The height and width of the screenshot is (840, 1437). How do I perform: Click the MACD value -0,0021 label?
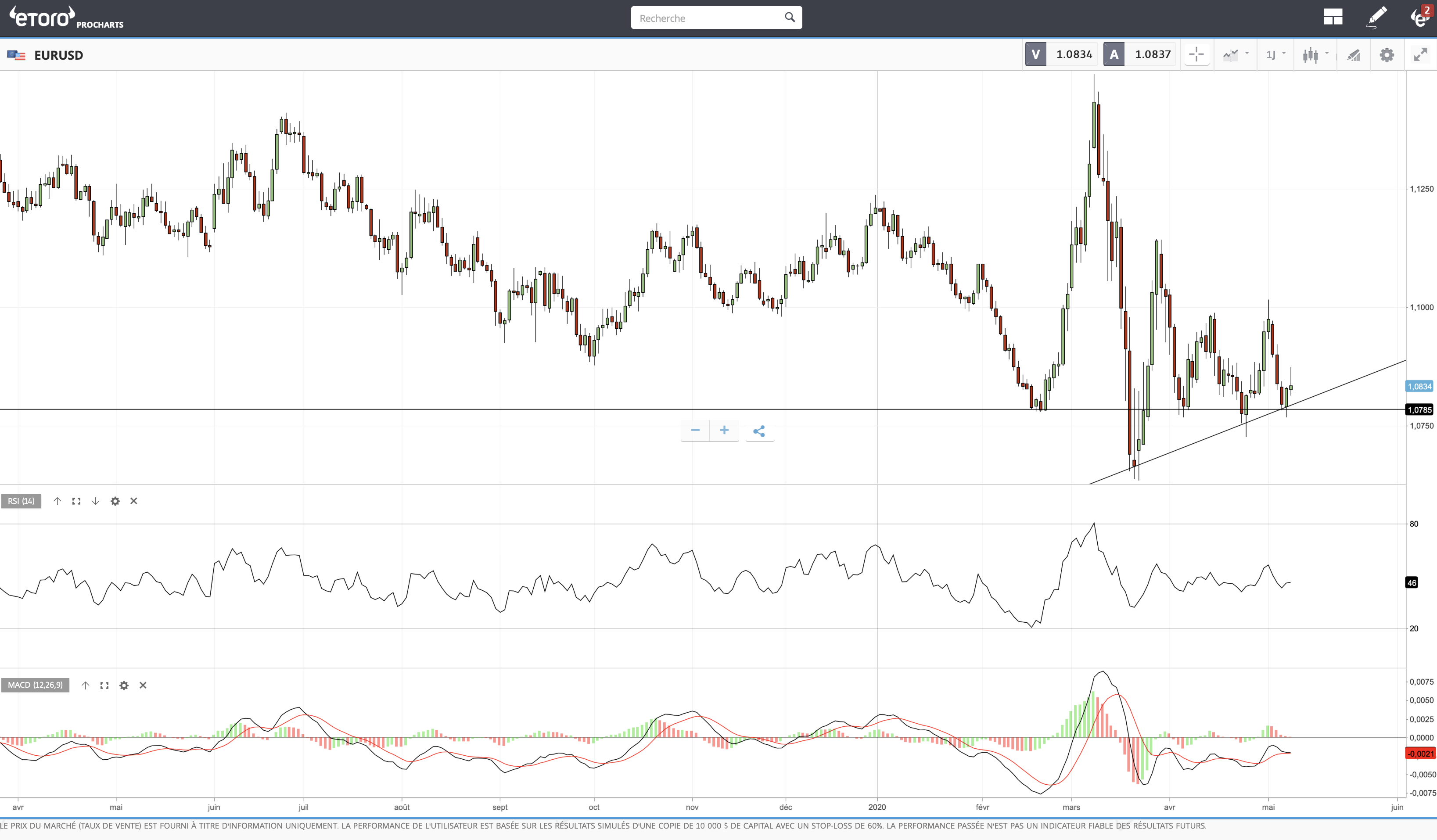(1420, 753)
